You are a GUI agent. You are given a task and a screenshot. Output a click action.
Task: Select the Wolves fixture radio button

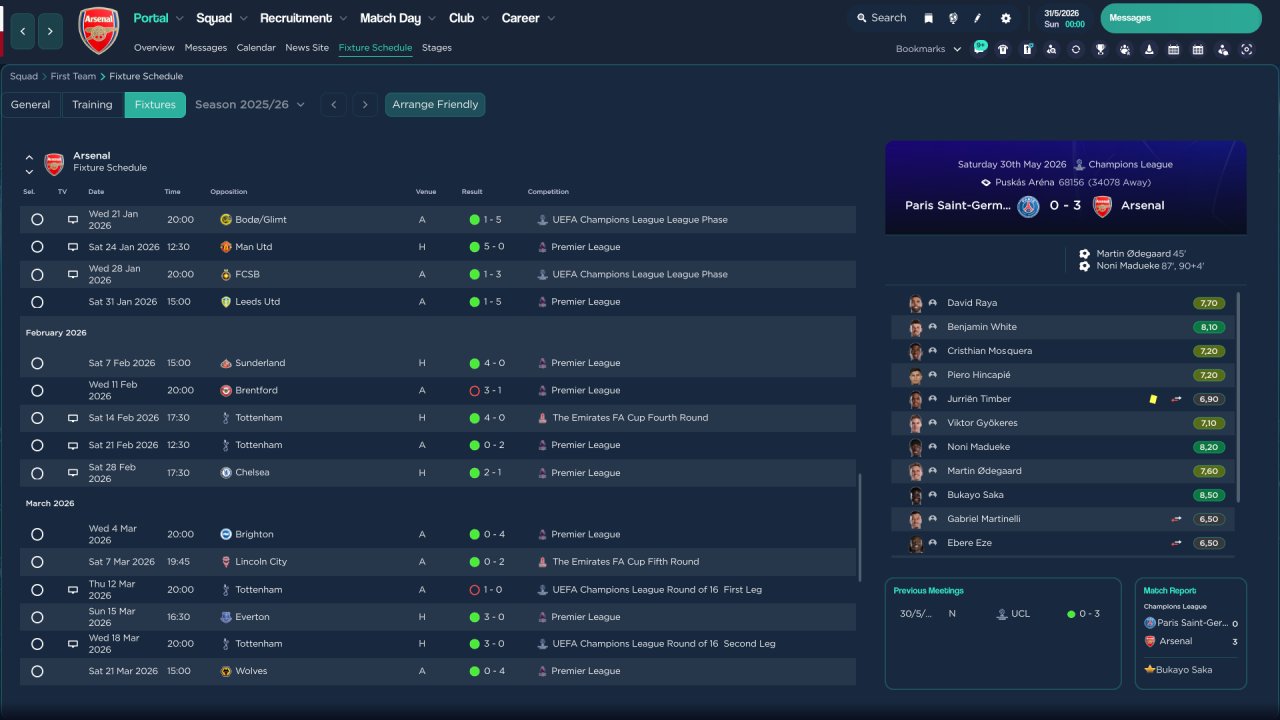pyautogui.click(x=37, y=671)
